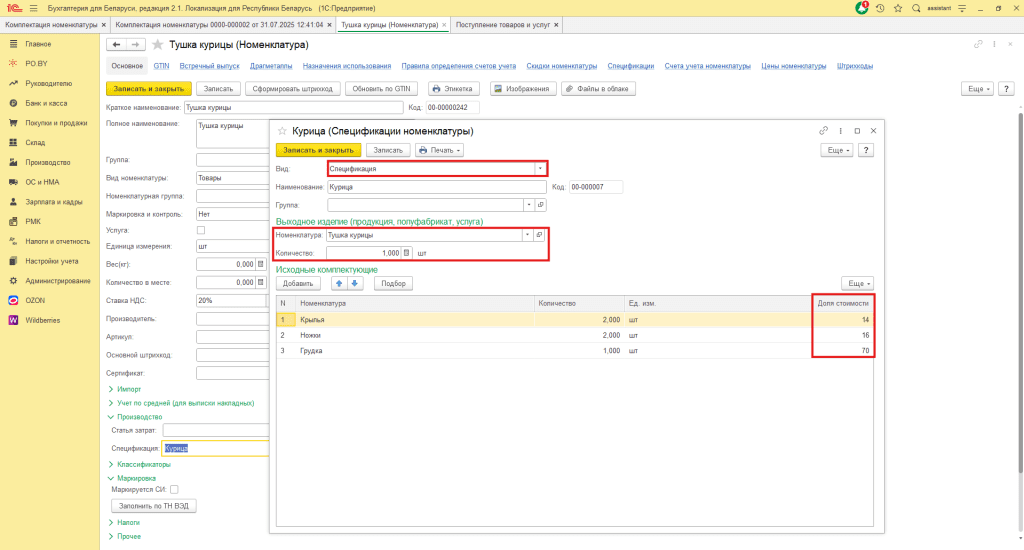Screen dimensions: 1024x550
Task: Open Цены номенклатуры tab link
Action: [x=793, y=66]
